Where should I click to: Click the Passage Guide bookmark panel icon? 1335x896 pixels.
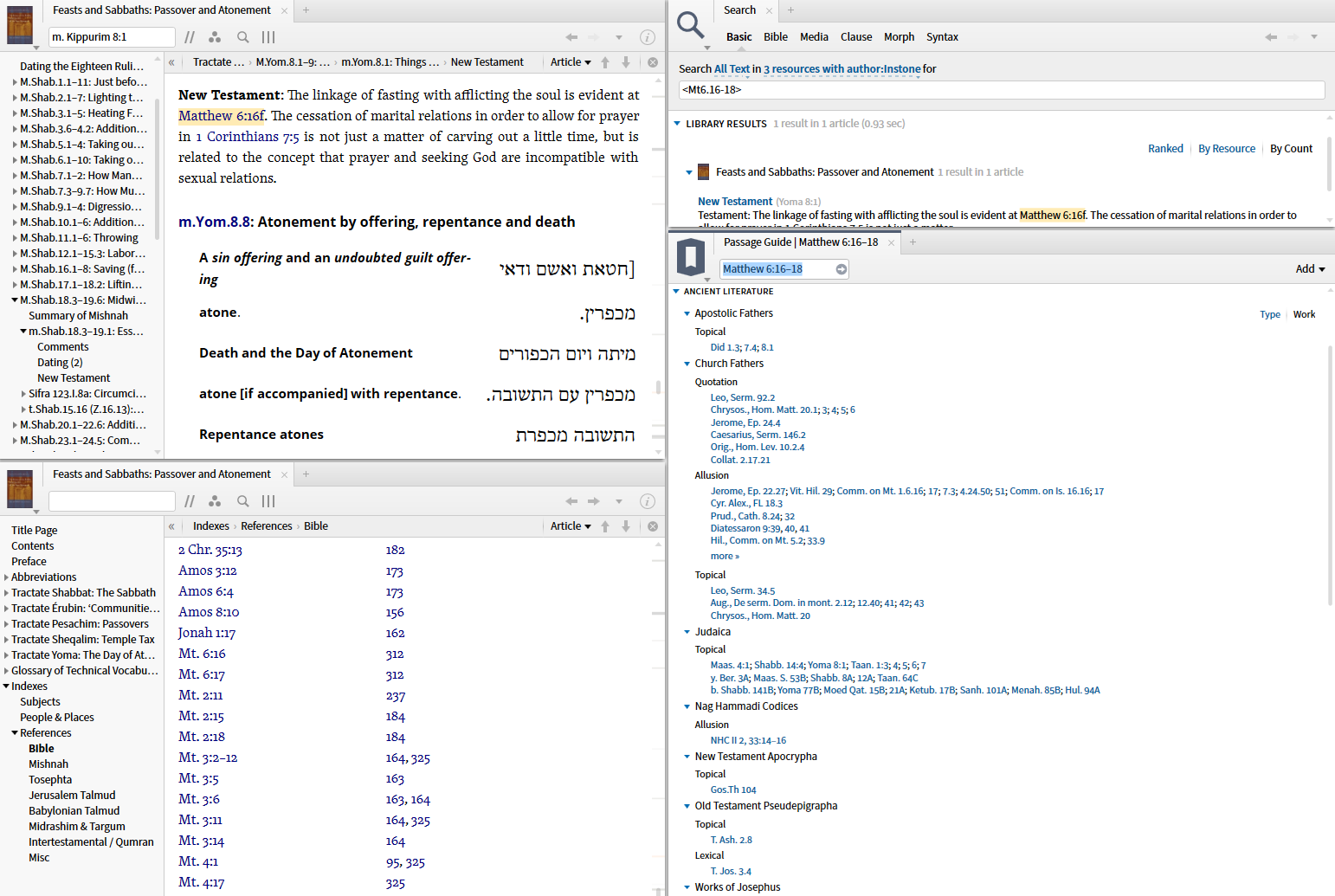click(x=690, y=257)
